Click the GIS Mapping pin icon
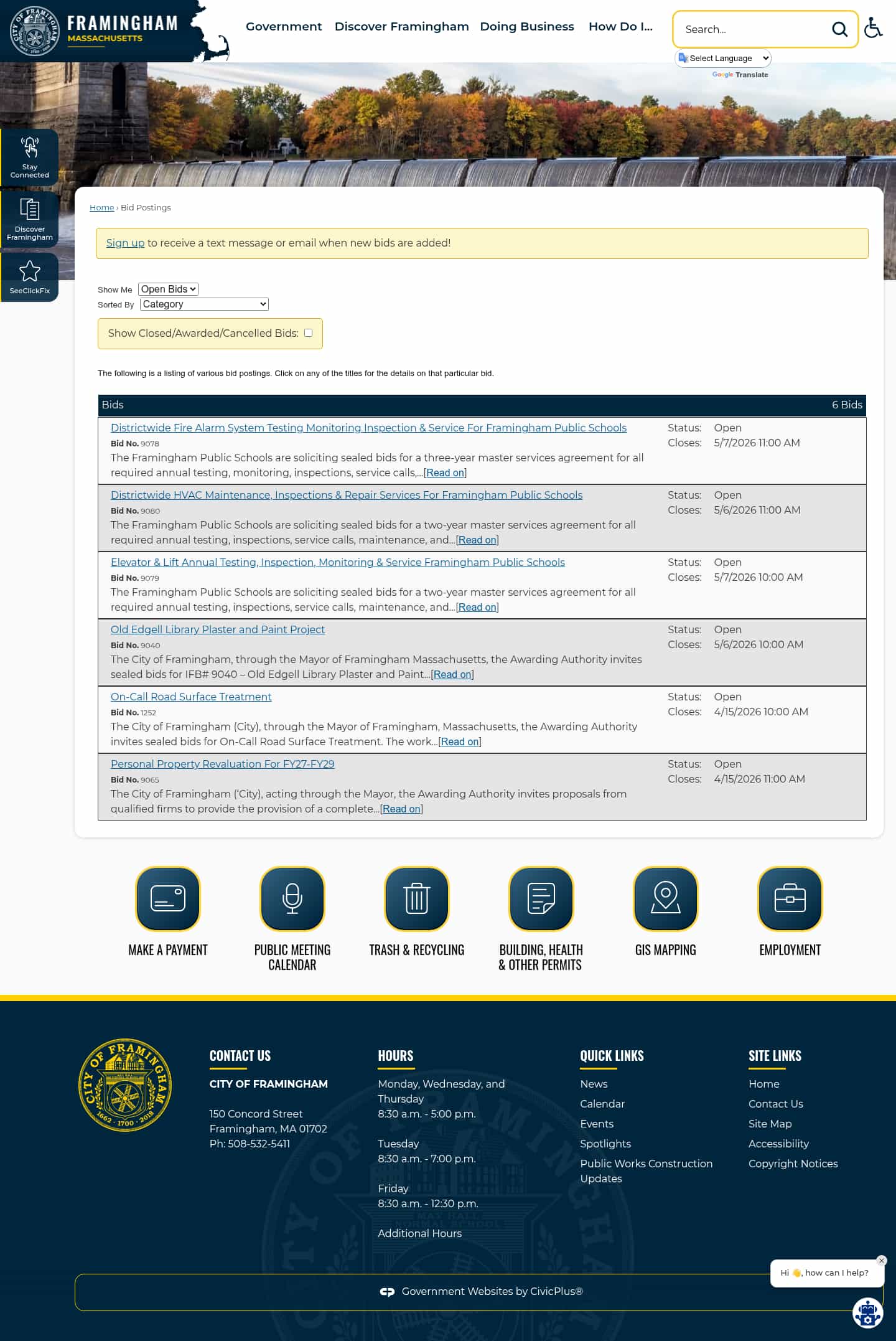Screen dimensions: 896x1341 point(666,898)
